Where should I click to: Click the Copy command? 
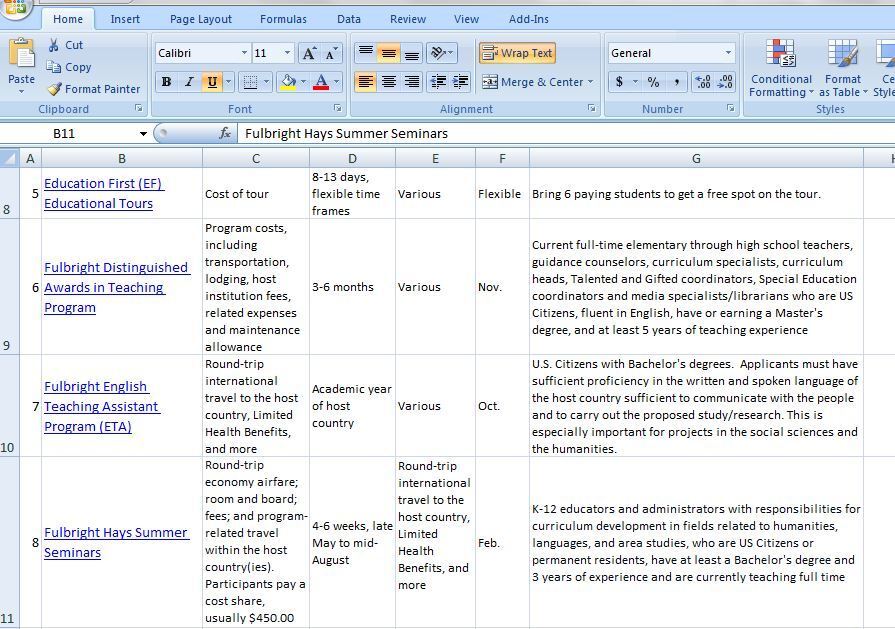click(68, 67)
